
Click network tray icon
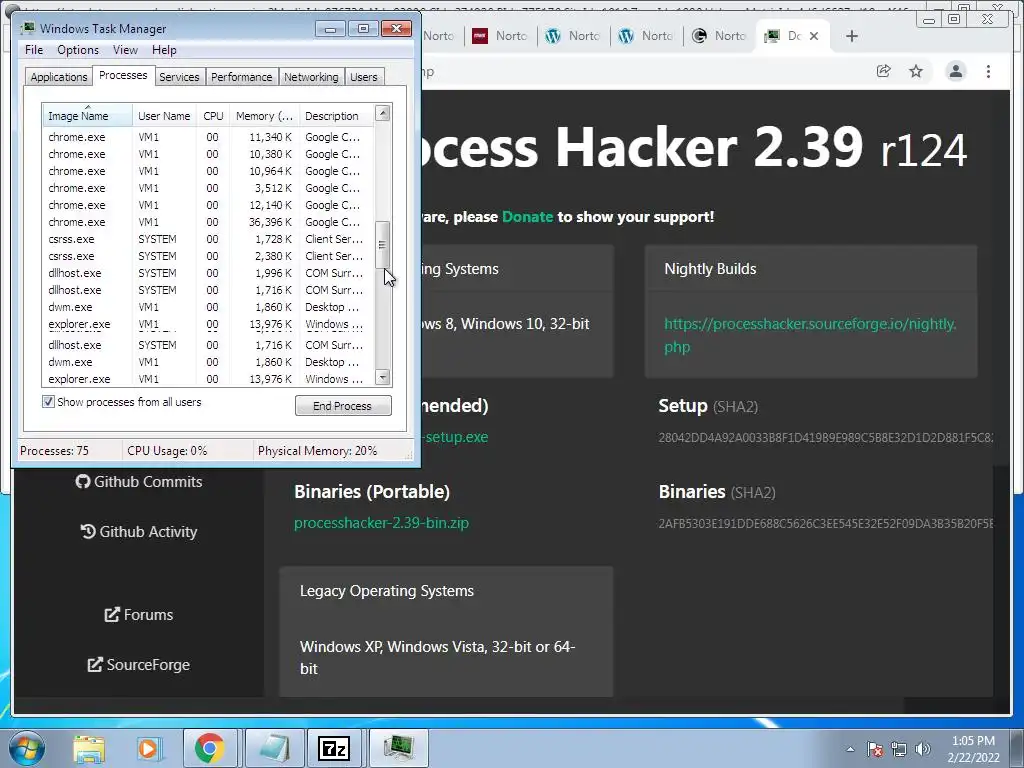899,749
